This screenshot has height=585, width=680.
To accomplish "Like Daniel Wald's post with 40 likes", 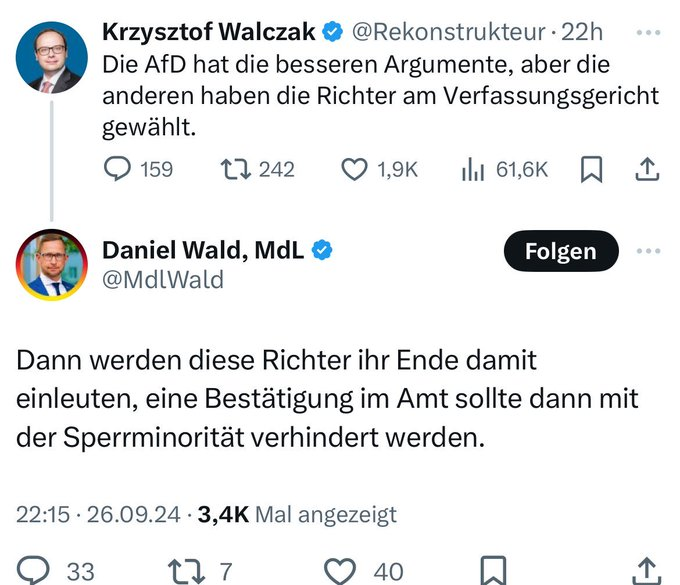I will click(x=340, y=571).
